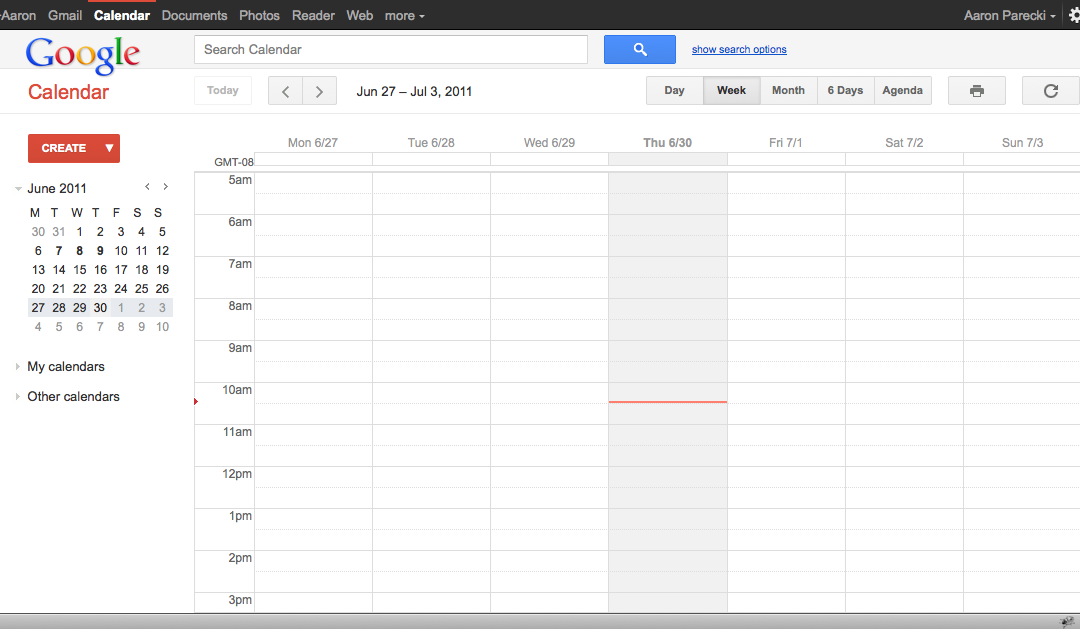Click the June 2011 month label

[x=56, y=189]
